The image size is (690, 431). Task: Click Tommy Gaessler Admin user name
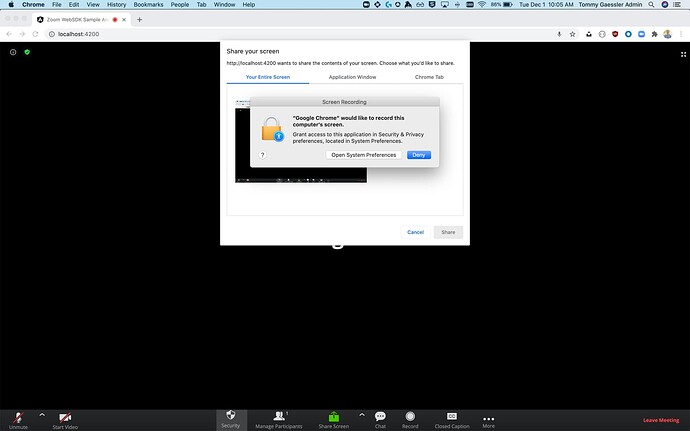tap(610, 4)
